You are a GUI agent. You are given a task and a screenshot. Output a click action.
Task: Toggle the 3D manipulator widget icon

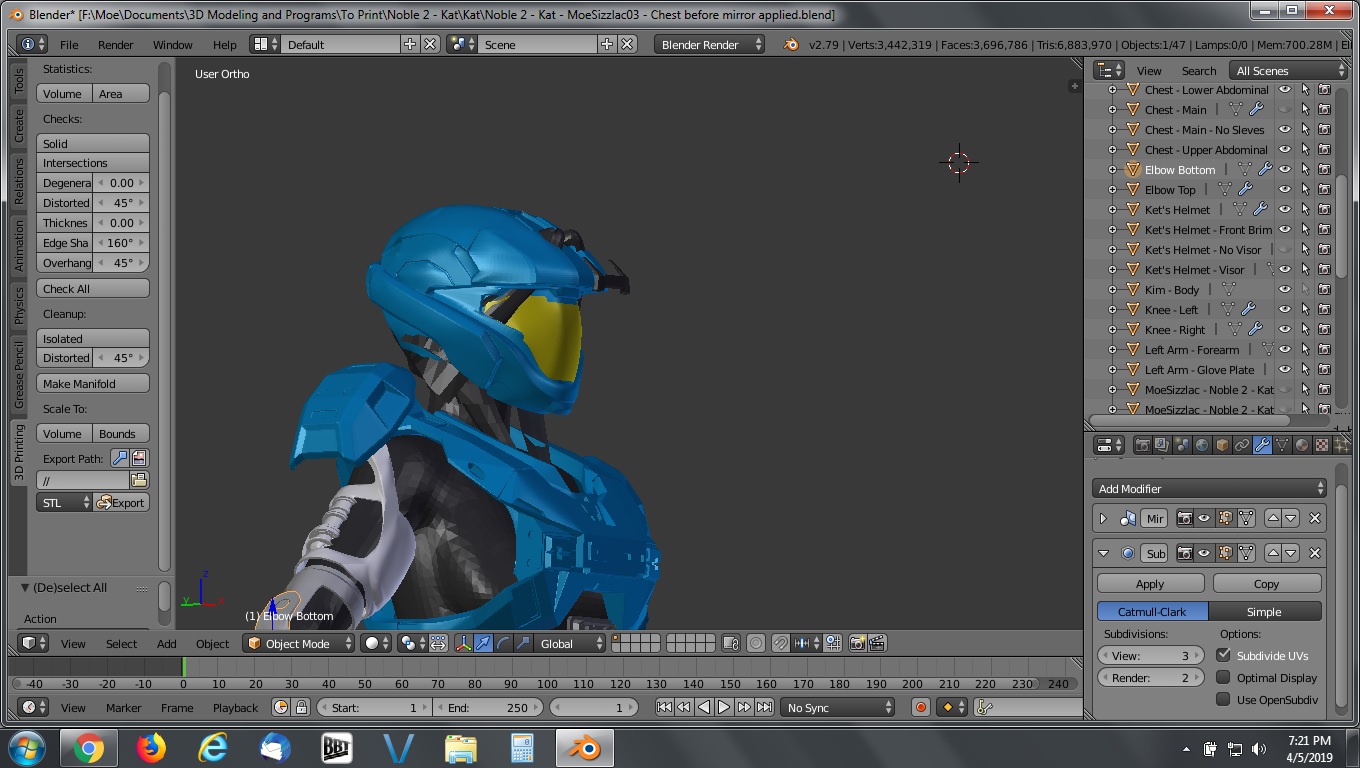(x=464, y=643)
